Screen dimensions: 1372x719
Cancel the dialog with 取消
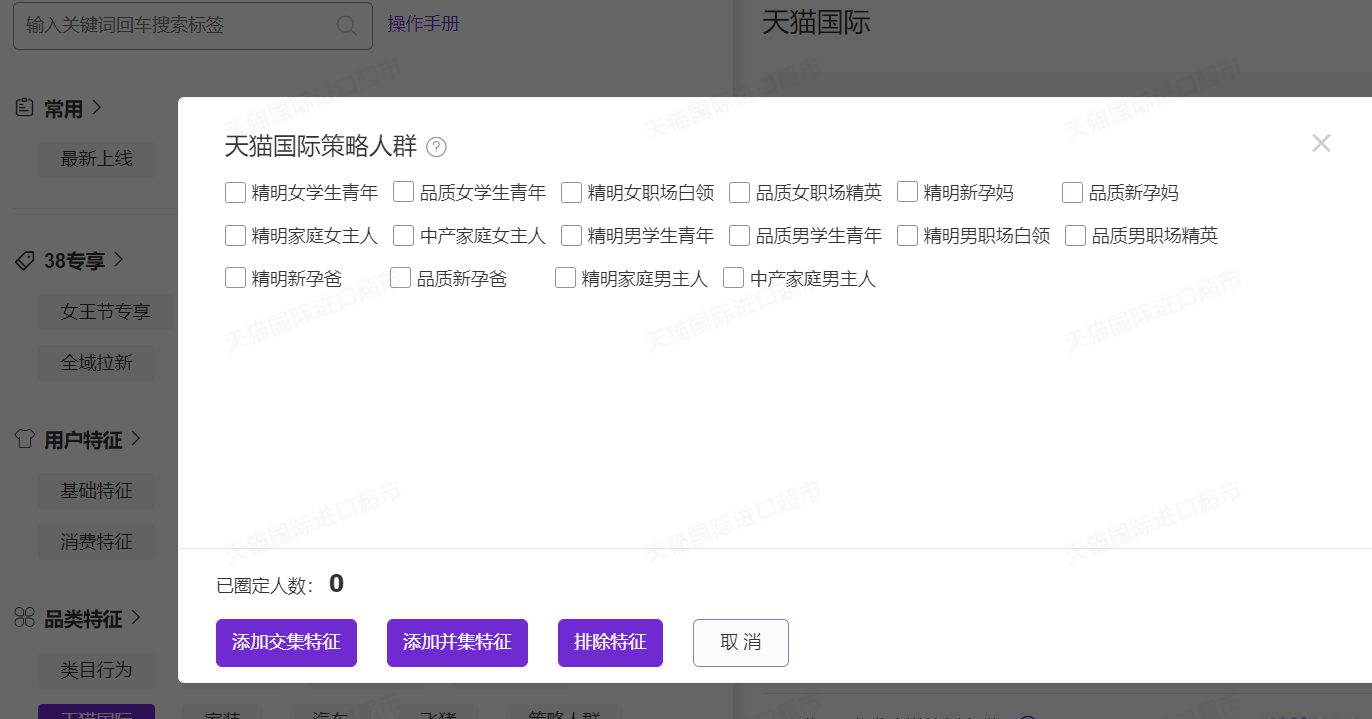pos(741,642)
